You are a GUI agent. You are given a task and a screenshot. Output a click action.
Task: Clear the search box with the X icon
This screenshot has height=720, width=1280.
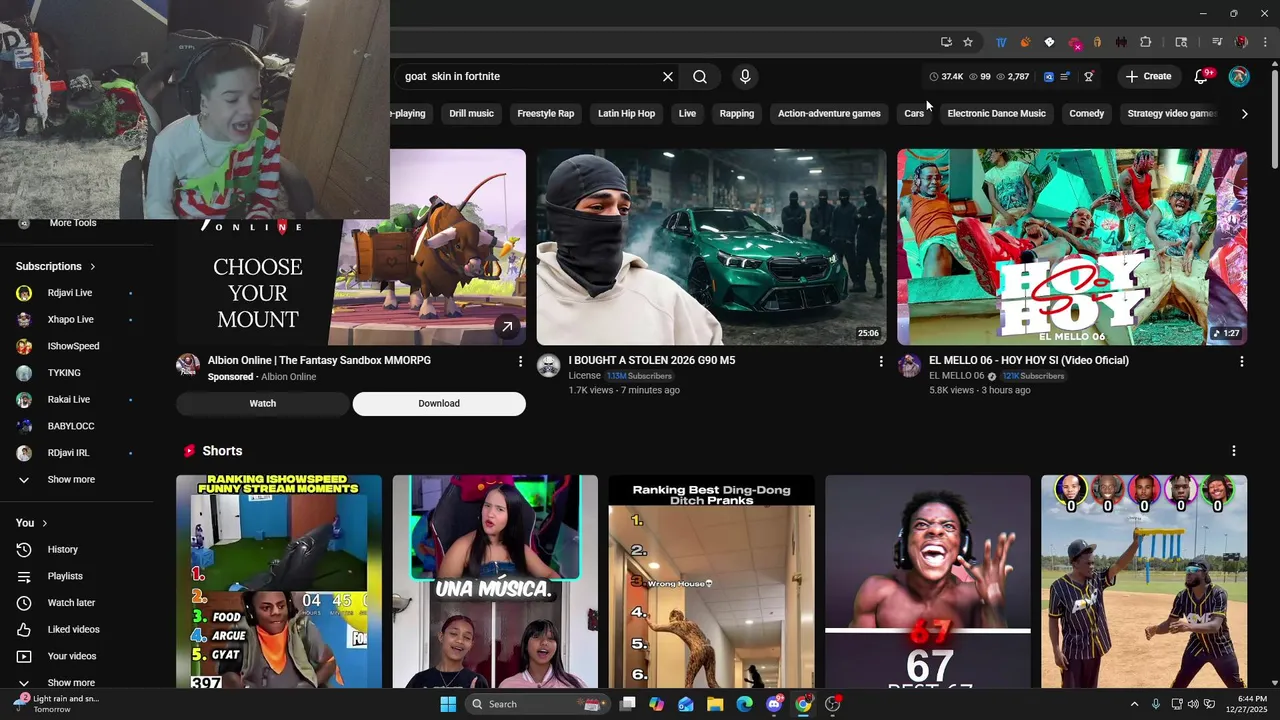pos(668,77)
